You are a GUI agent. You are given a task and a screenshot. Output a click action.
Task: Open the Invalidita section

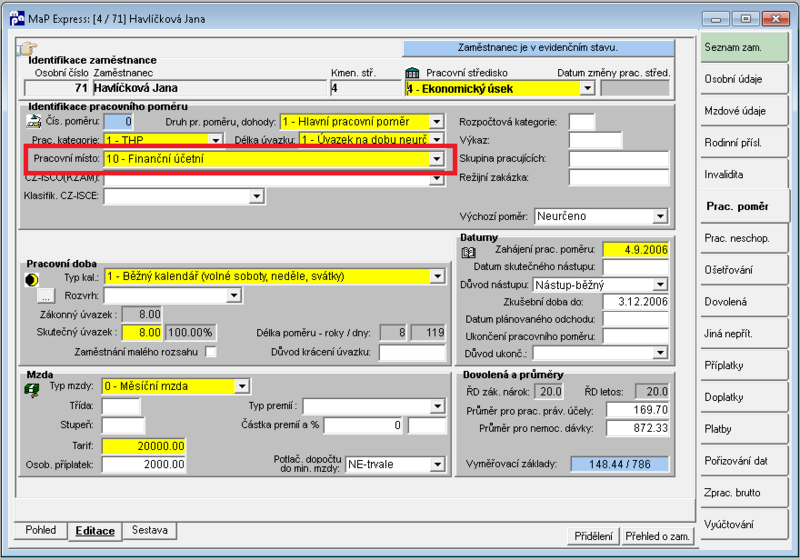point(744,174)
